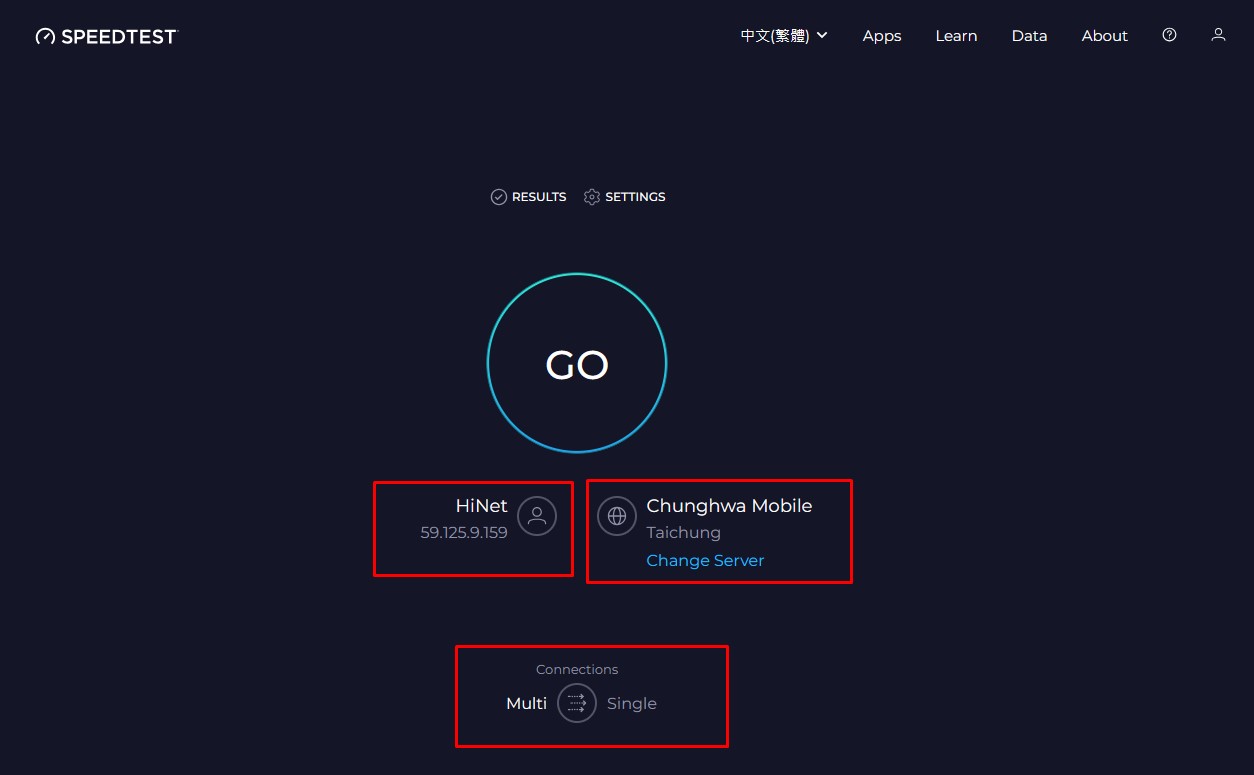Click the globe icon beside Chunghwa Mobile
This screenshot has width=1254, height=775.
coord(617,516)
